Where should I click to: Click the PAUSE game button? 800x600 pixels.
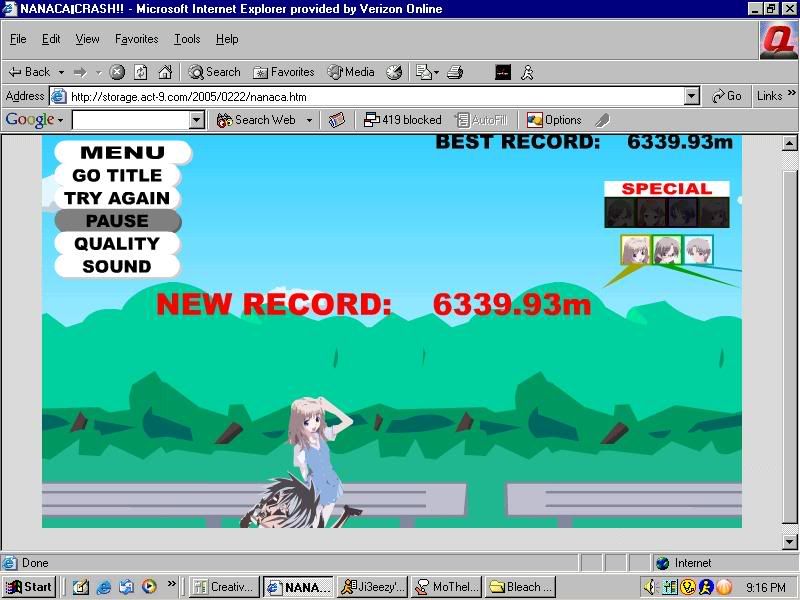click(x=117, y=221)
